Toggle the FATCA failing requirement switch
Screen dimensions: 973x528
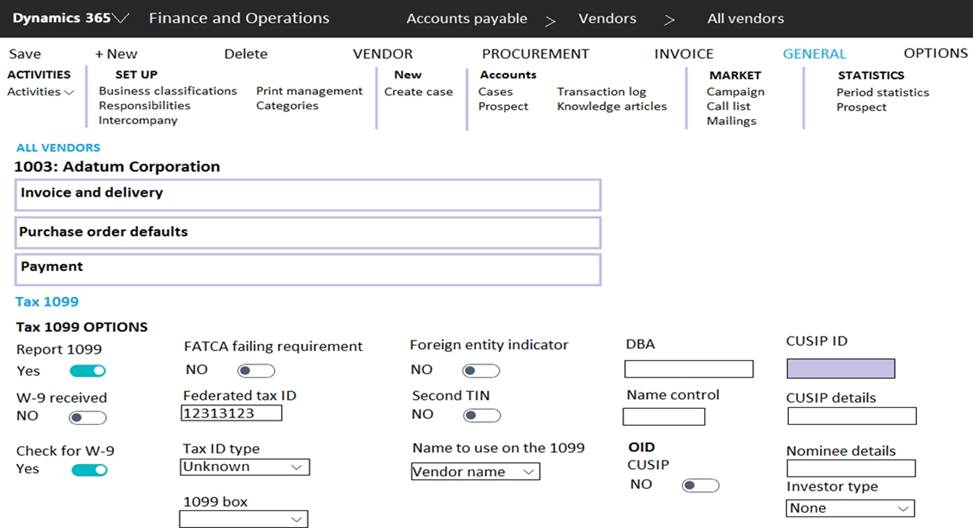[x=255, y=370]
